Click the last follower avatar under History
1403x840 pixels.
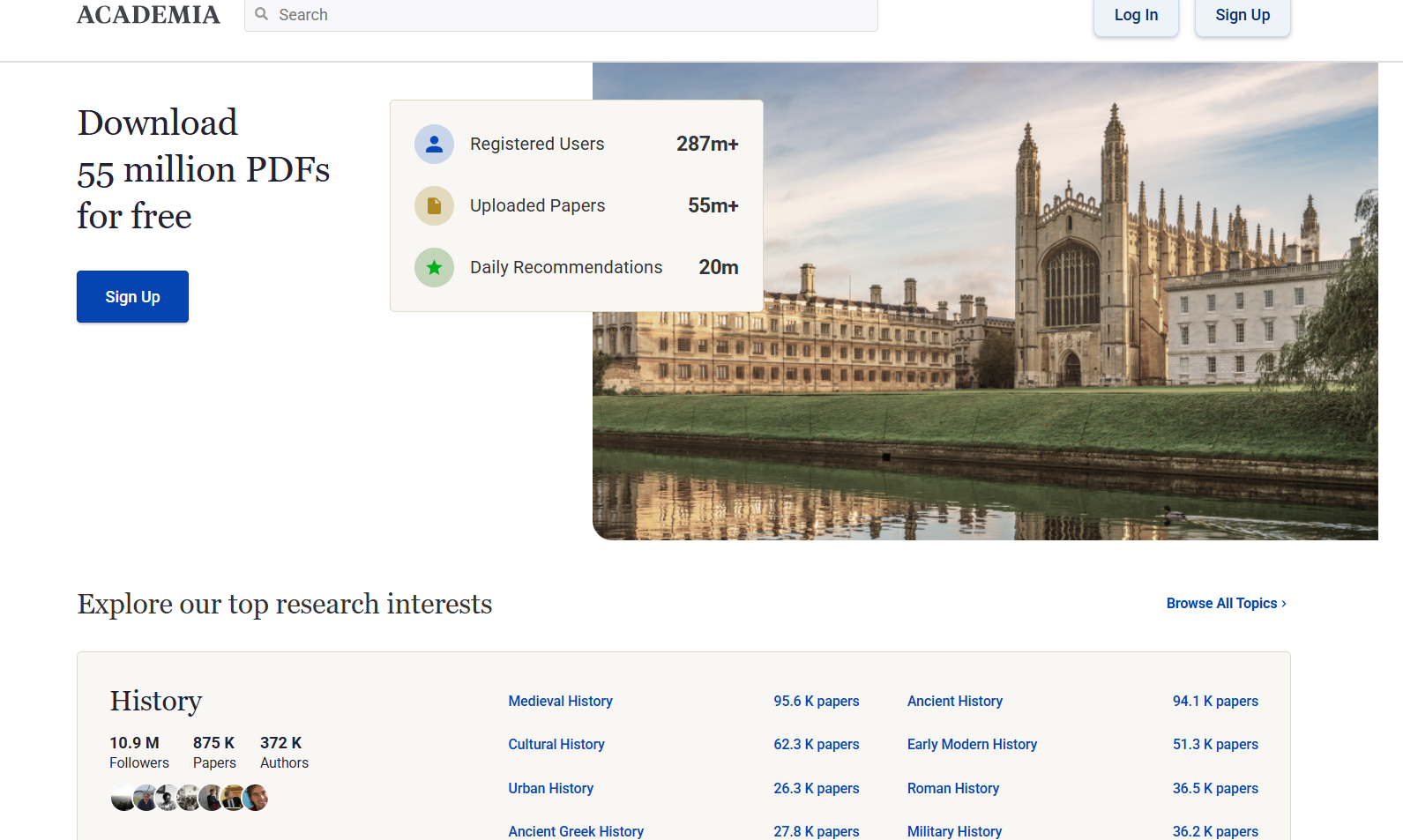(x=256, y=798)
